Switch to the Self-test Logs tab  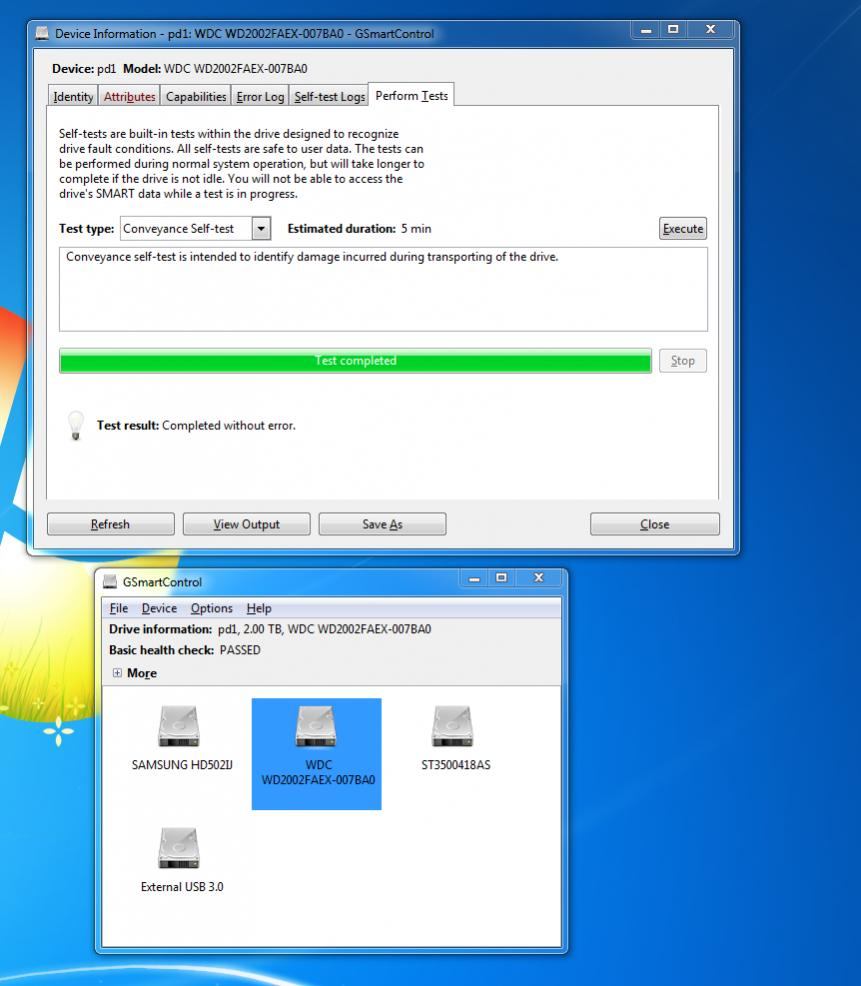tap(330, 96)
